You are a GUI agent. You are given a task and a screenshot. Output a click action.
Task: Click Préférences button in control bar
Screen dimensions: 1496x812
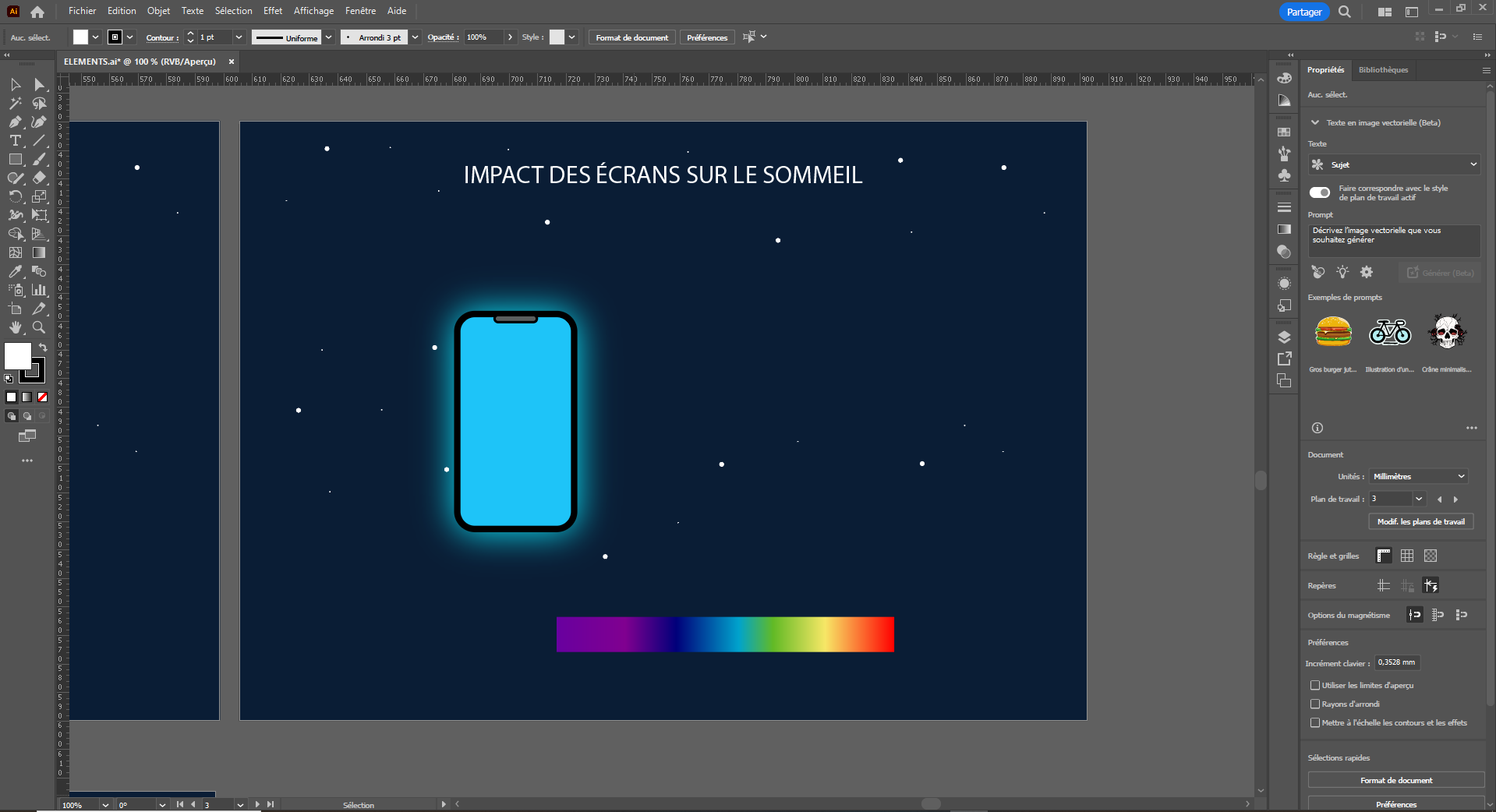click(707, 37)
